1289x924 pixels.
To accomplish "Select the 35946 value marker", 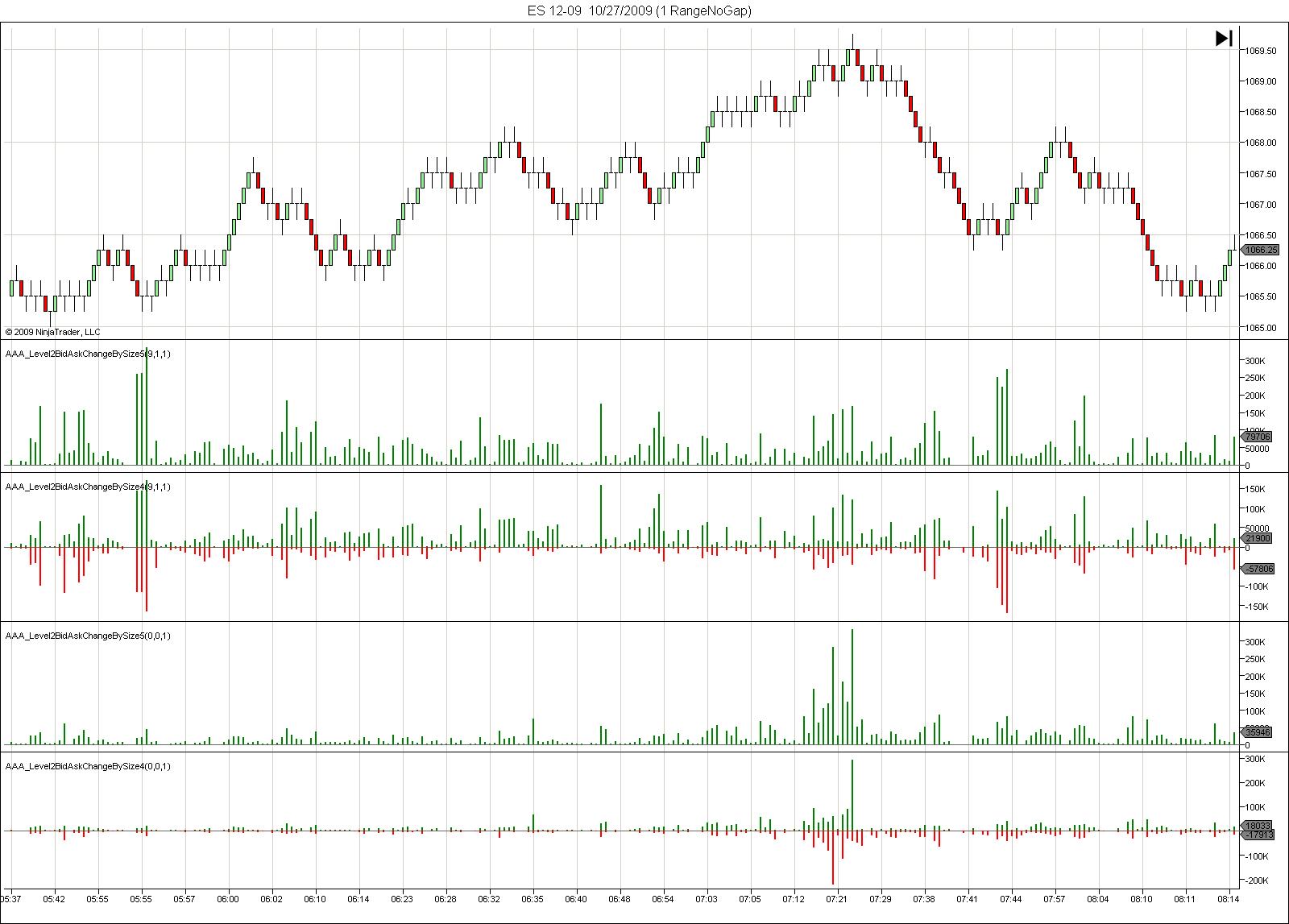I will 1257,732.
